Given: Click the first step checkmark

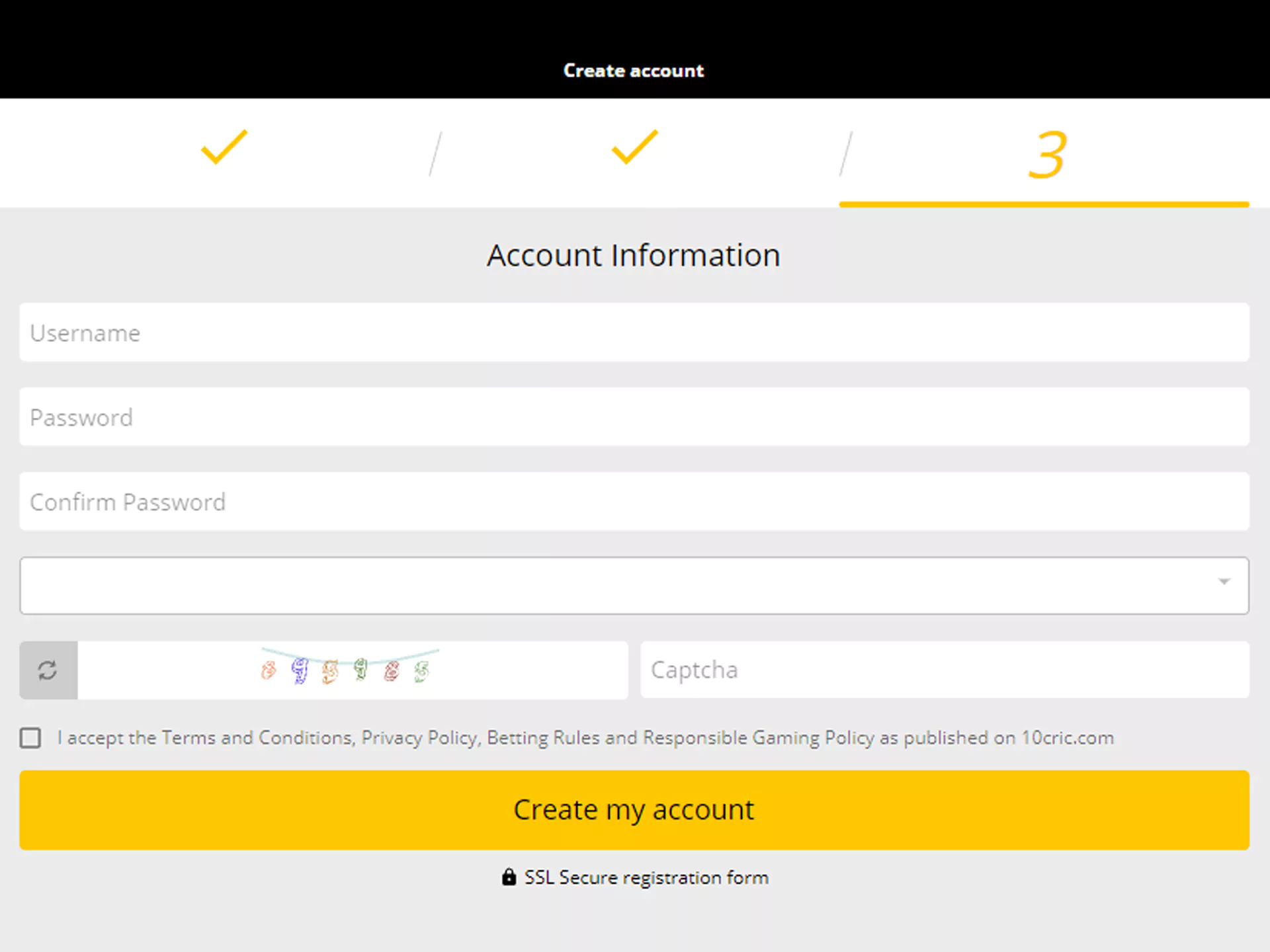Looking at the screenshot, I should (x=224, y=146).
